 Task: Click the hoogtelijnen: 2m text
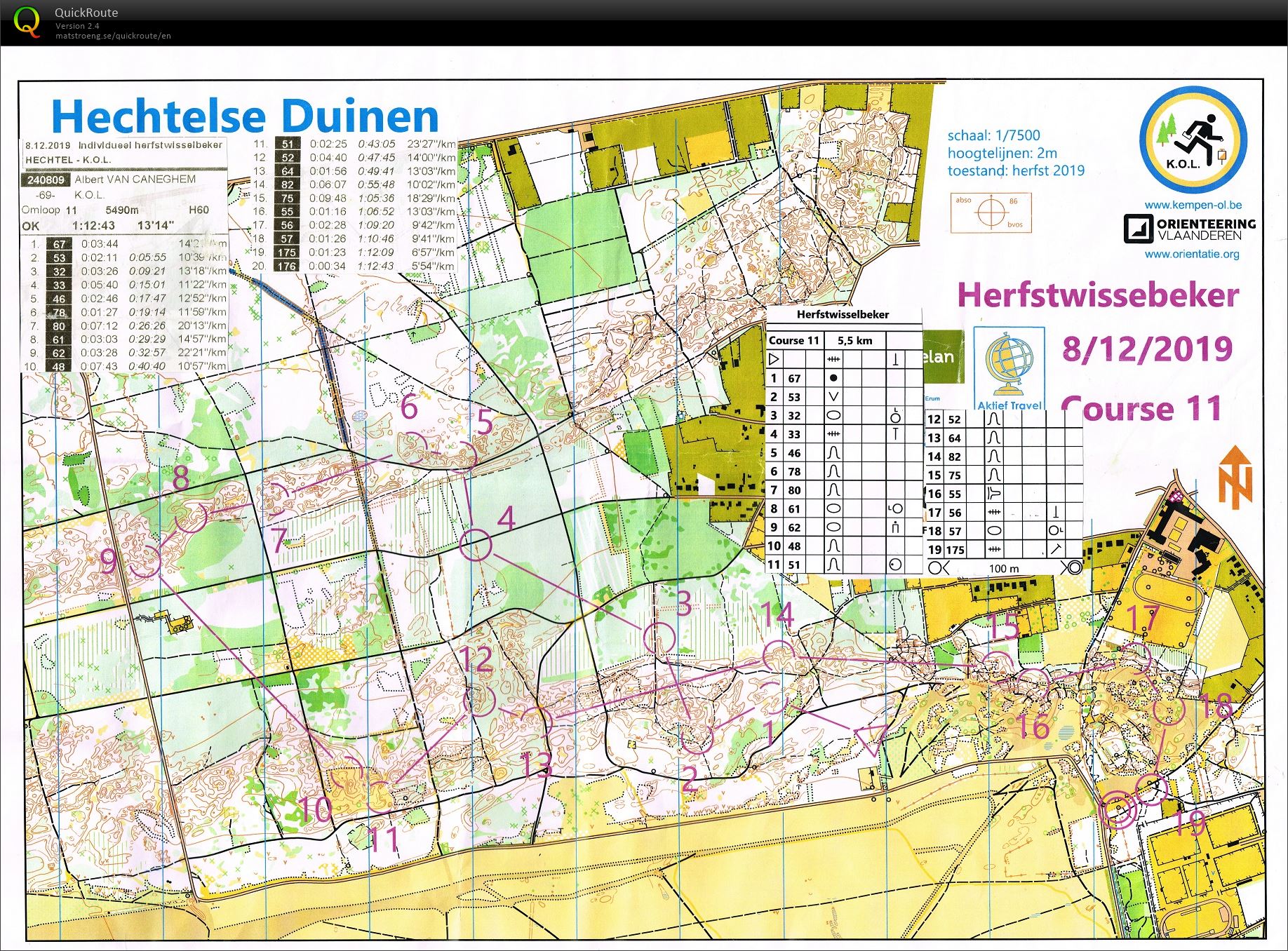(x=1002, y=153)
